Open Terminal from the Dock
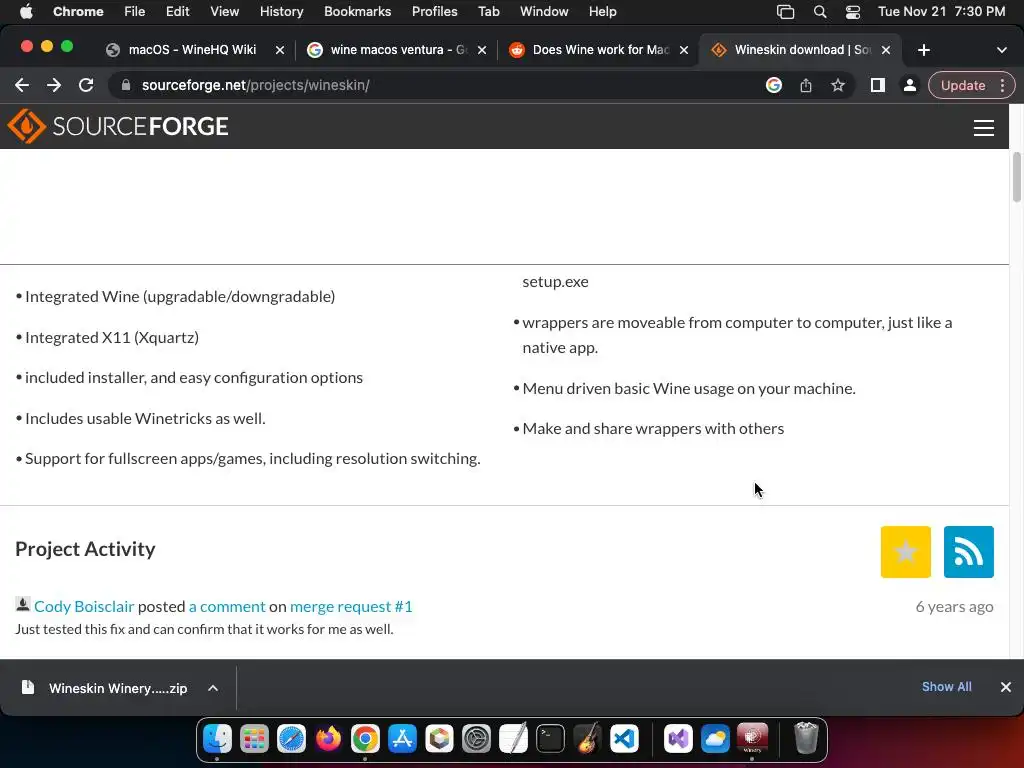The width and height of the screenshot is (1024, 768). click(x=551, y=739)
